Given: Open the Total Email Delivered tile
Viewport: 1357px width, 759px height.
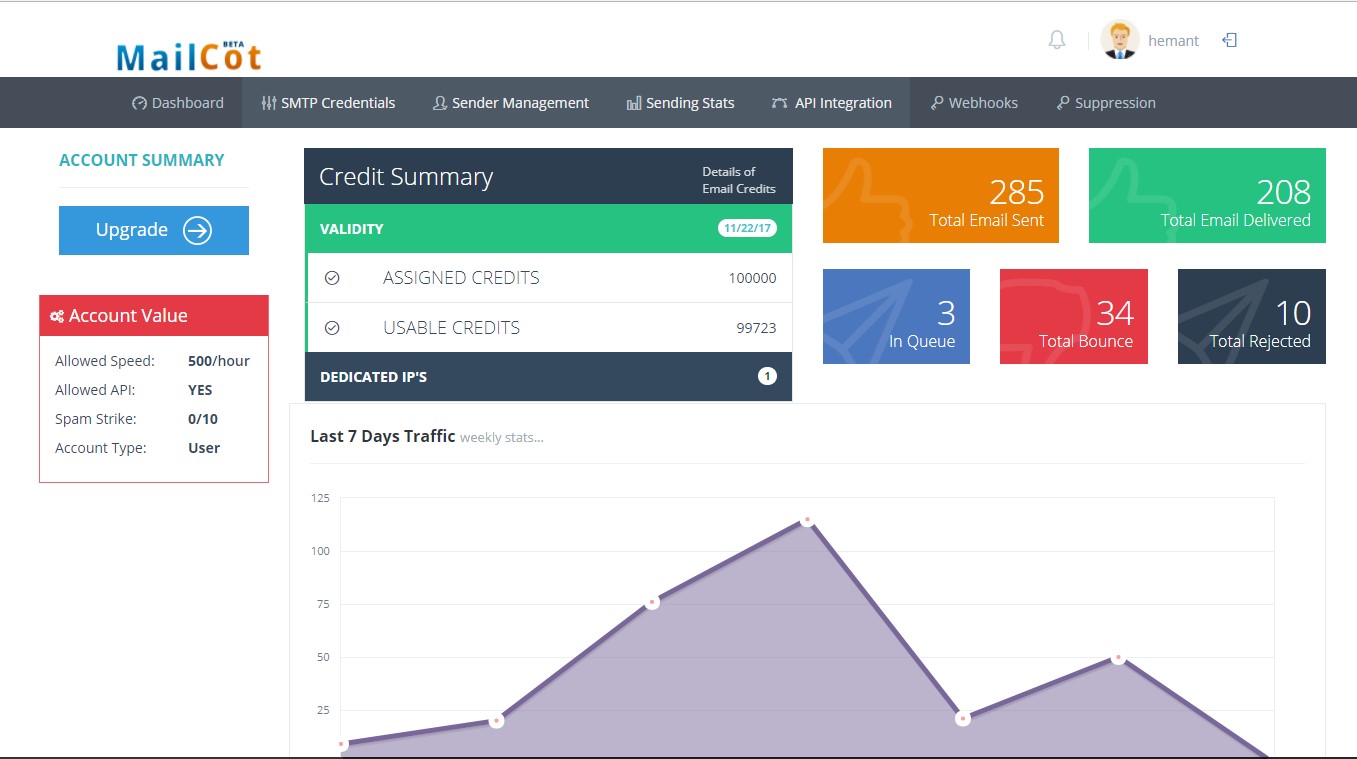Looking at the screenshot, I should 1207,195.
